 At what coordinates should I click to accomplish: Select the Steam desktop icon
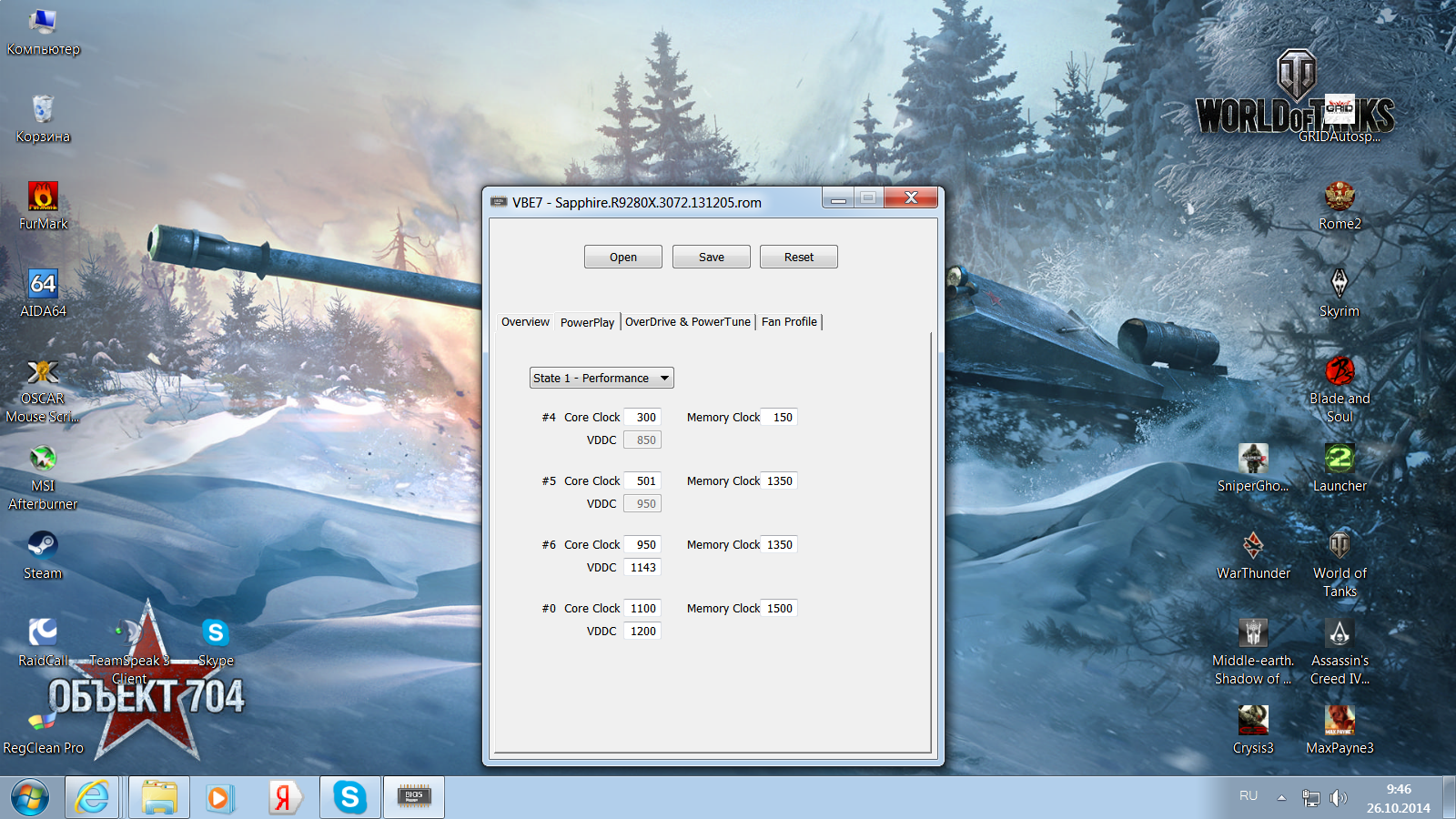[43, 556]
